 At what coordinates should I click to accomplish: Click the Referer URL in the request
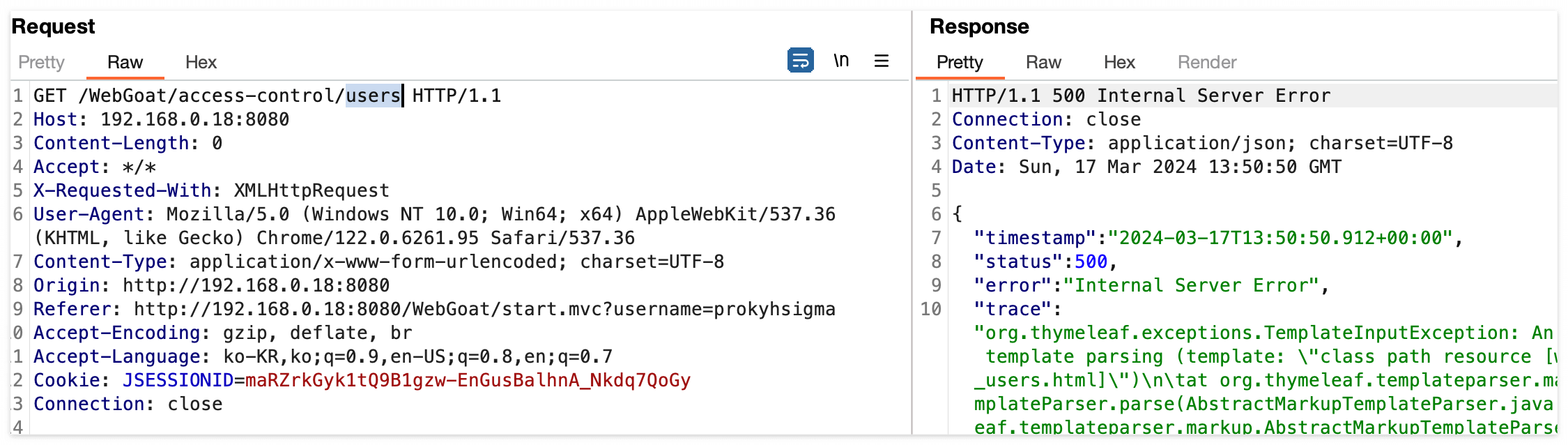(x=484, y=309)
